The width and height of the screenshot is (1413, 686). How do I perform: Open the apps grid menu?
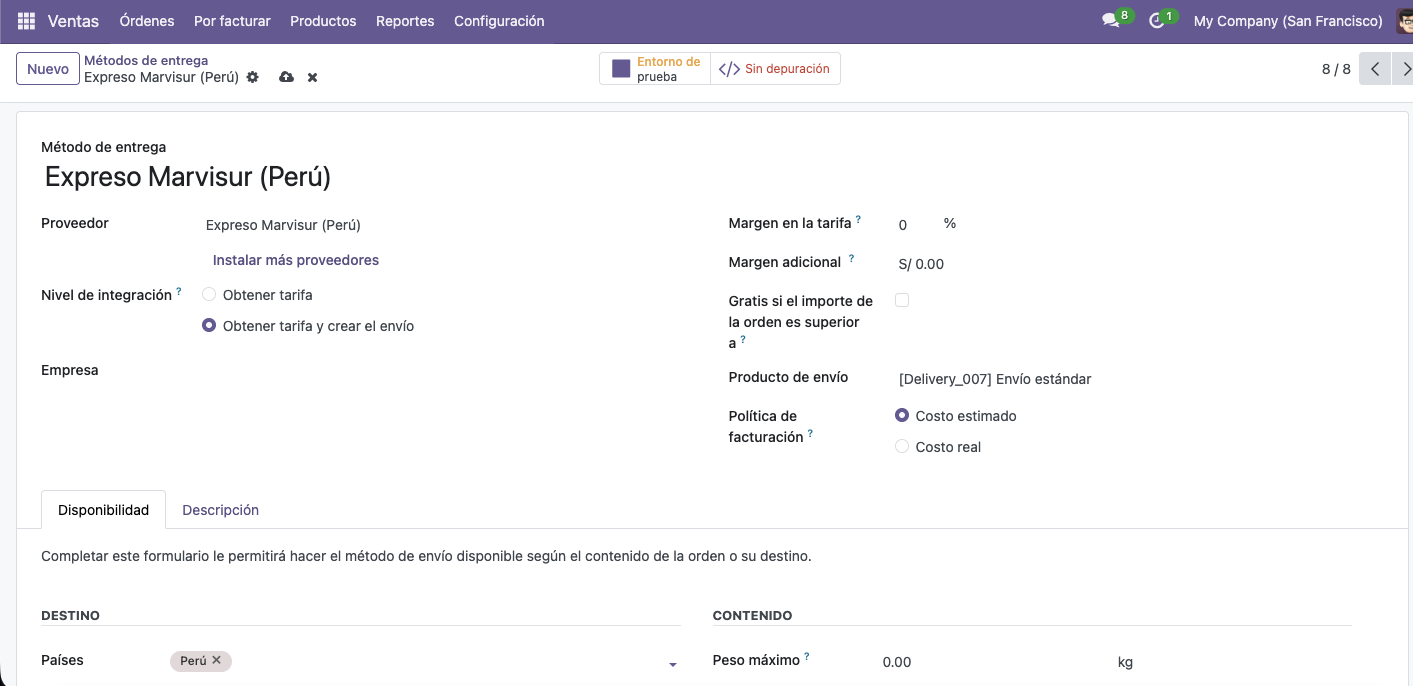[26, 21]
